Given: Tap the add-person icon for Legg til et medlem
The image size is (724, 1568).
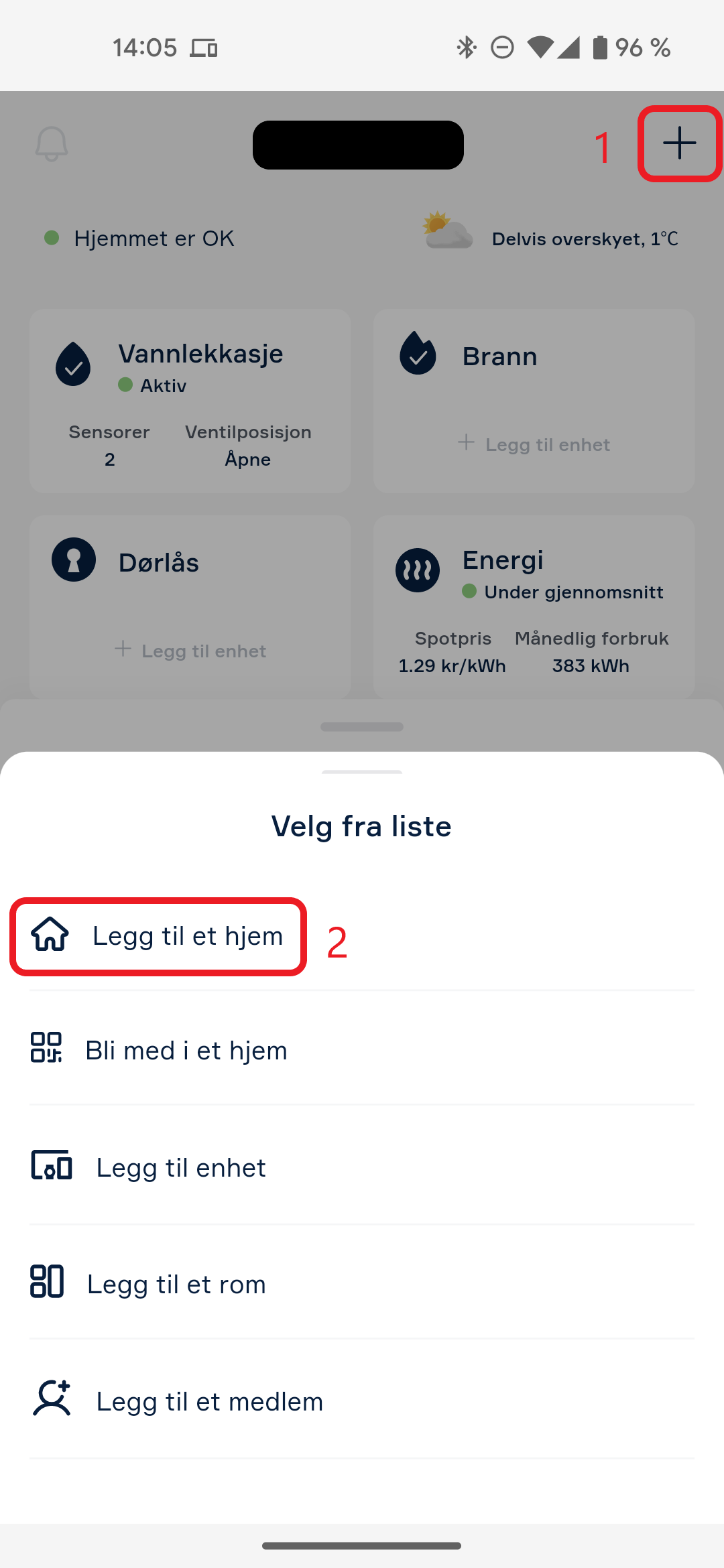Looking at the screenshot, I should 52,1398.
